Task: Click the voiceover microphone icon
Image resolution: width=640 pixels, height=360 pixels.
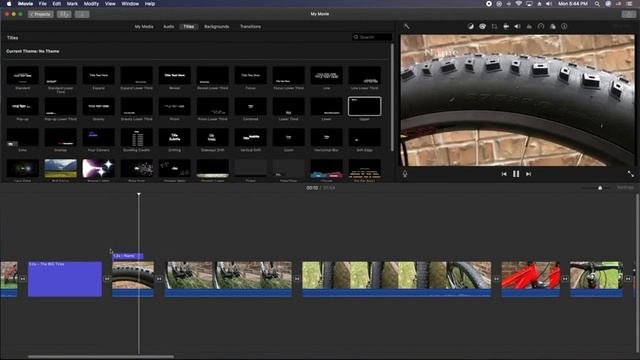Action: click(405, 173)
